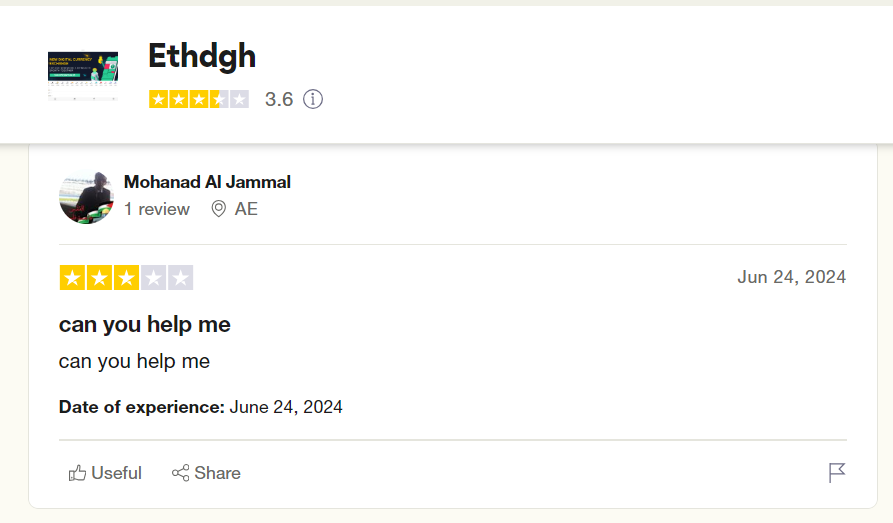Click the Useful button label
Screen dimensions: 893x523
tap(116, 473)
